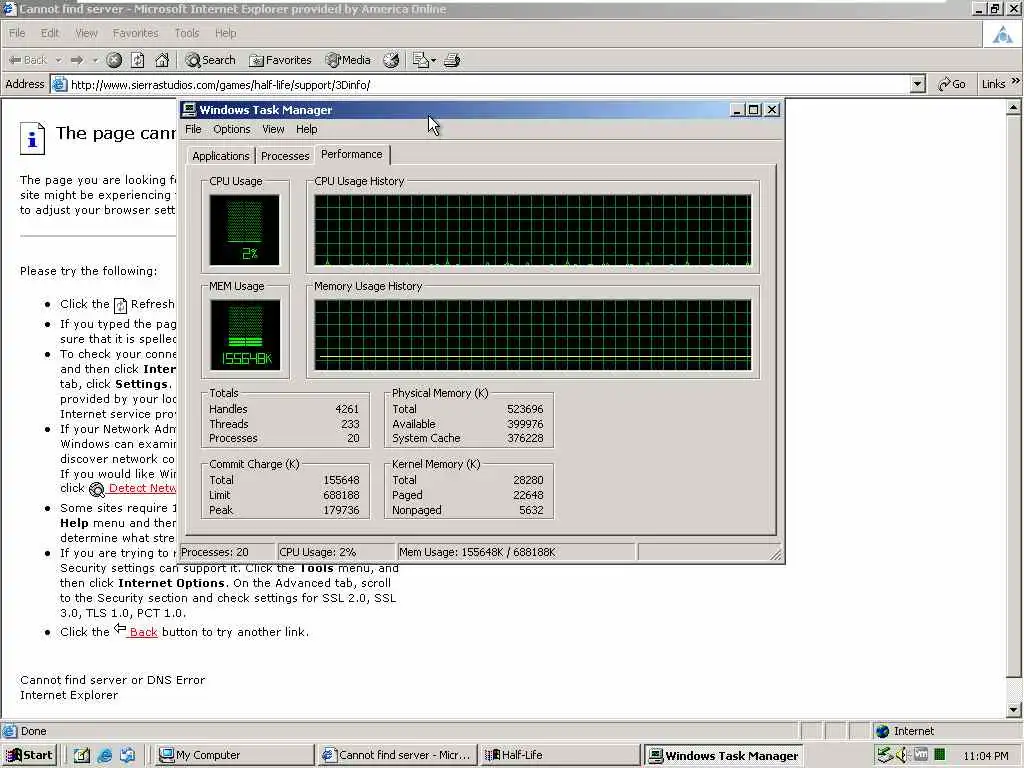Click the History icon in IE toolbar
Image resolution: width=1024 pixels, height=768 pixels.
pyautogui.click(x=391, y=60)
